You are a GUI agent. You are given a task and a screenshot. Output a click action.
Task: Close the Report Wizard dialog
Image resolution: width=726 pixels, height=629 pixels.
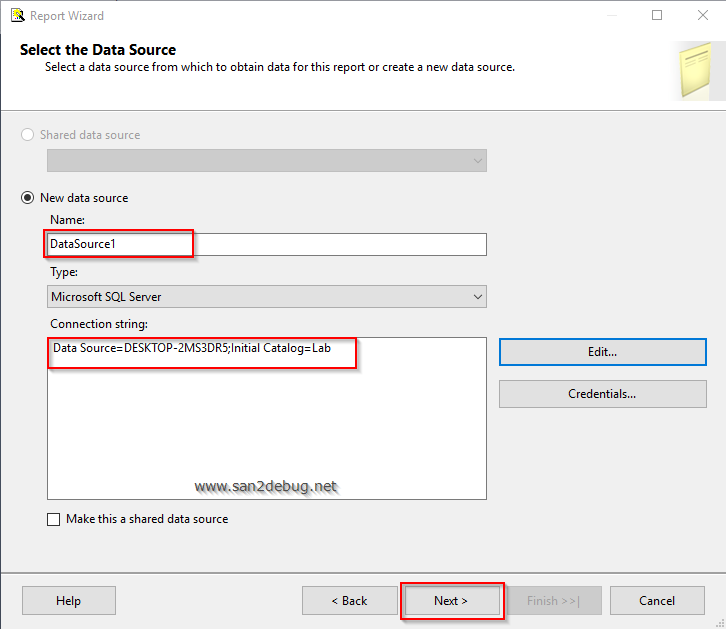click(703, 15)
